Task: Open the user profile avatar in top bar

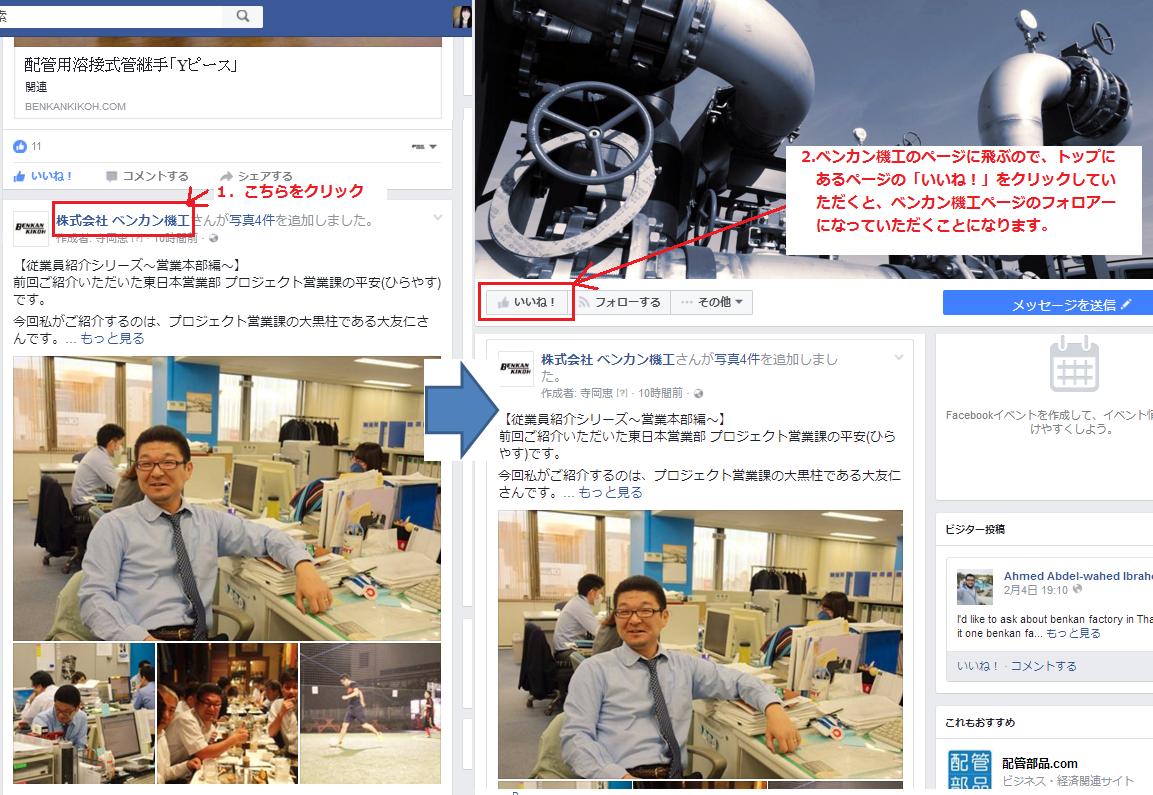Action: point(462,15)
